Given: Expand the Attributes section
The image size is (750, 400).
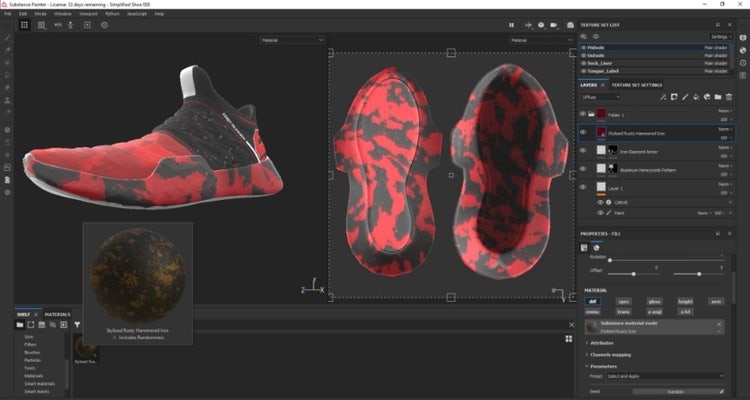Looking at the screenshot, I should (600, 343).
